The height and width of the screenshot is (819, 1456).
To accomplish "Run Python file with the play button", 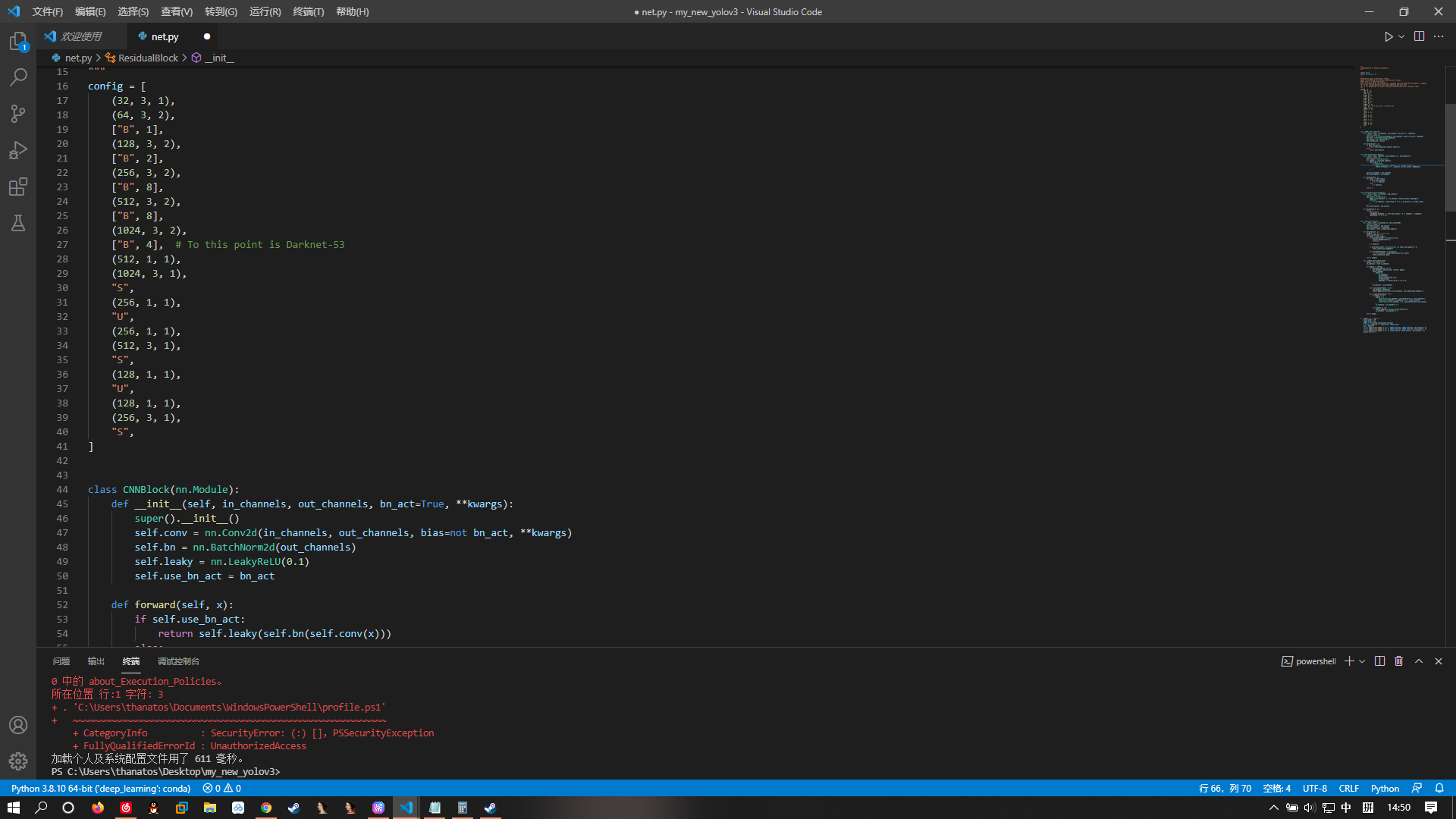I will tap(1388, 36).
